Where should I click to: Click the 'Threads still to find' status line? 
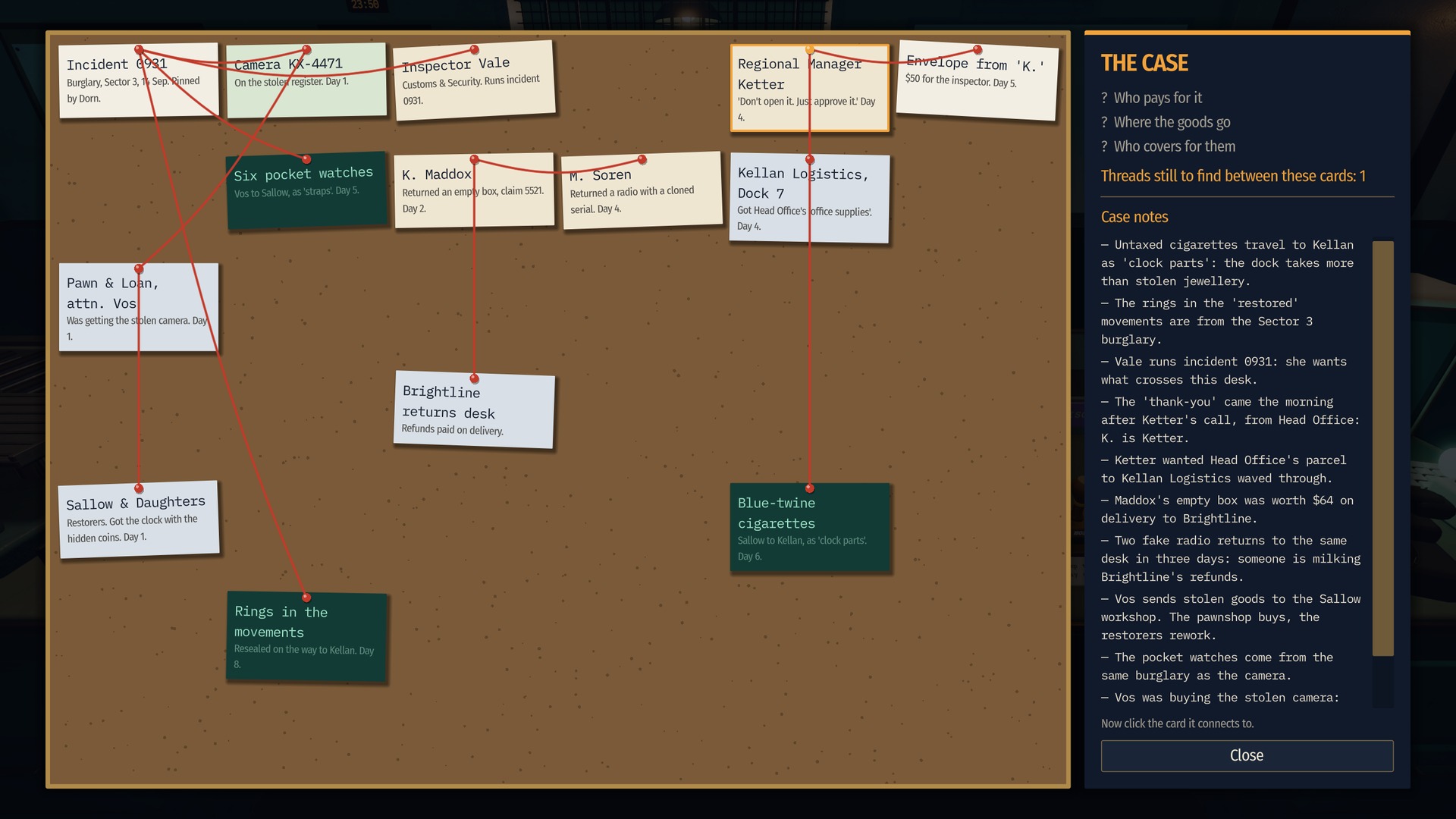[1233, 176]
